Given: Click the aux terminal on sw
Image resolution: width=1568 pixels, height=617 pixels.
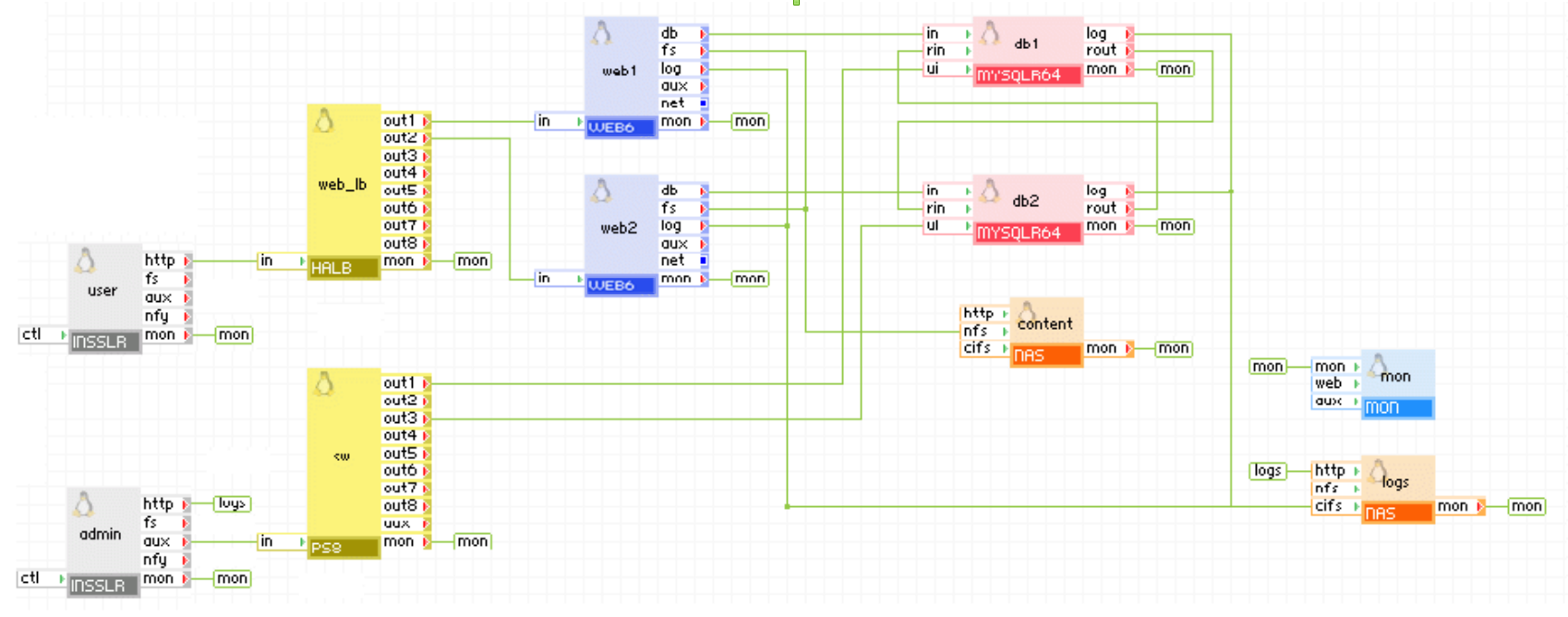Looking at the screenshot, I should [x=406, y=524].
